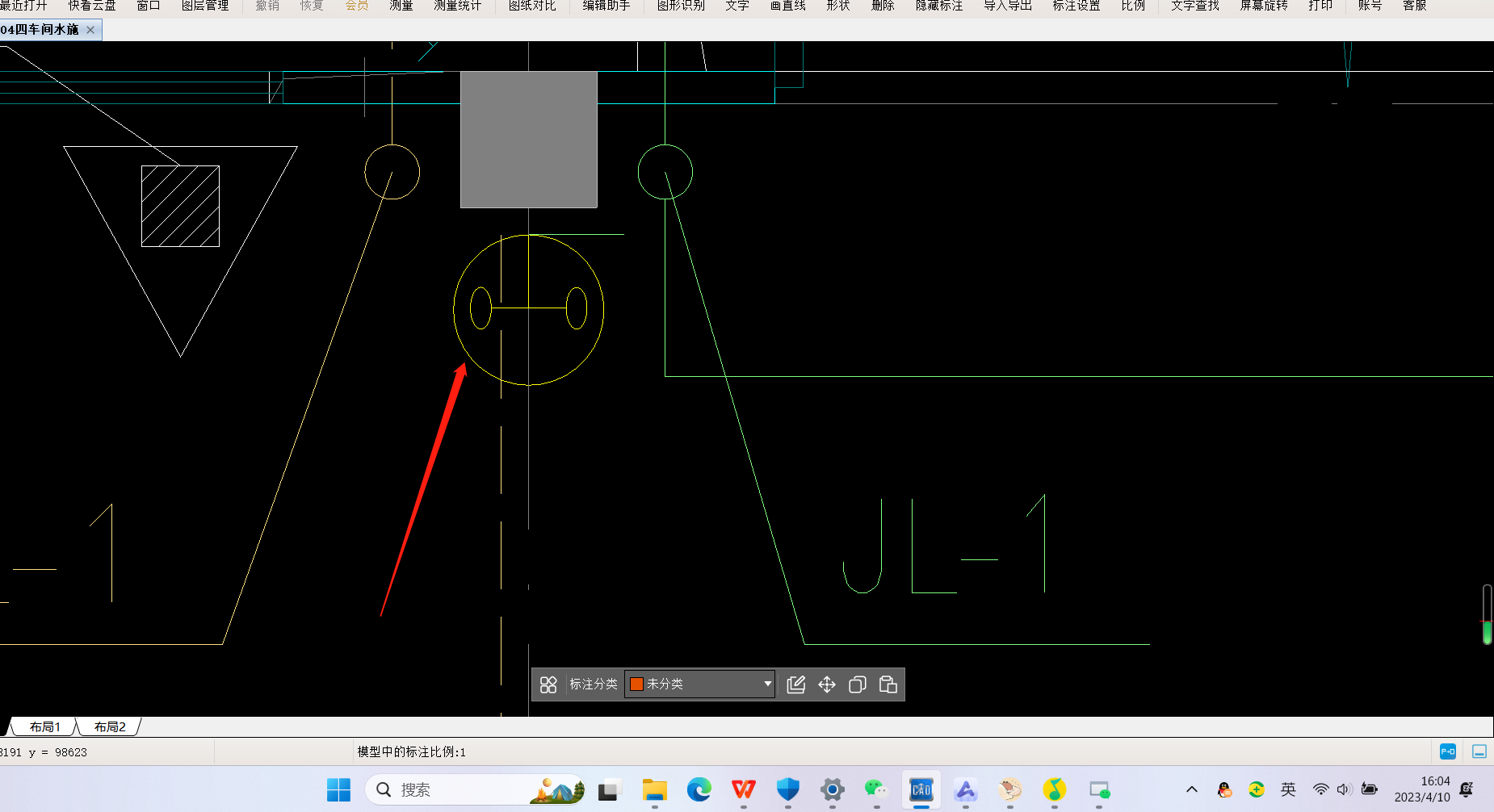Toggle the 英 input method indicator
The width and height of the screenshot is (1494, 812).
click(1288, 789)
